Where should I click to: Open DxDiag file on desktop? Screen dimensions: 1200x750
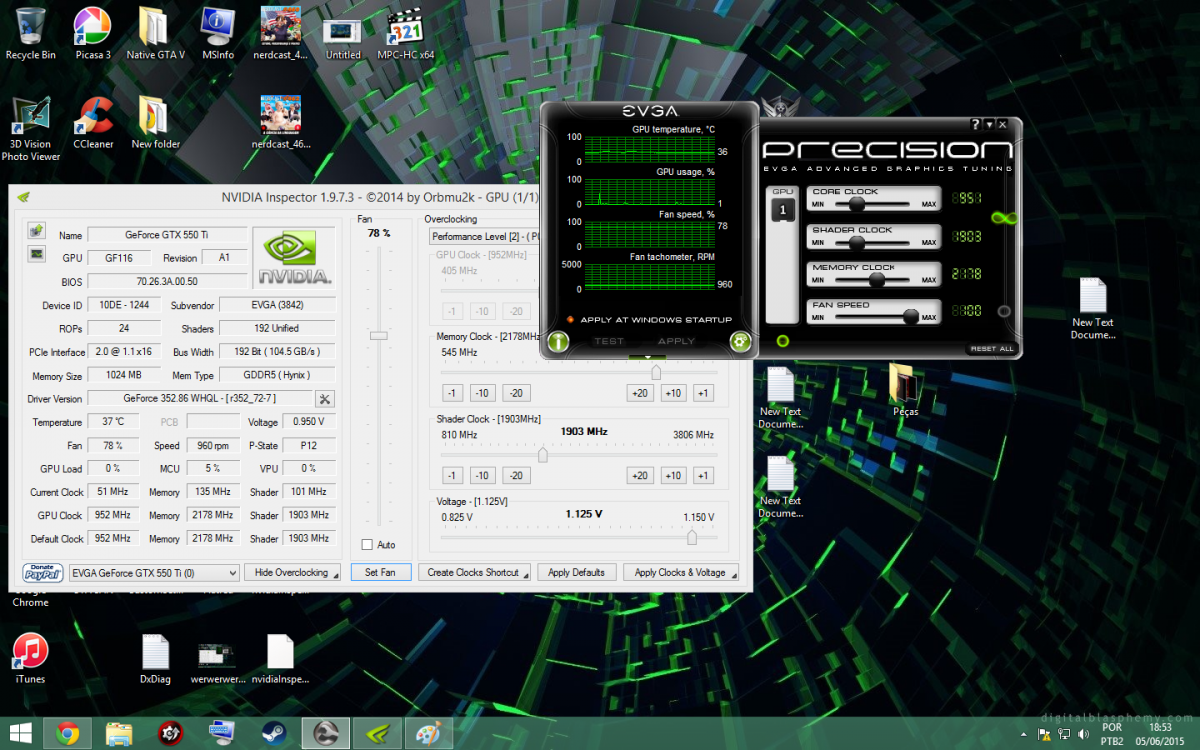point(155,658)
